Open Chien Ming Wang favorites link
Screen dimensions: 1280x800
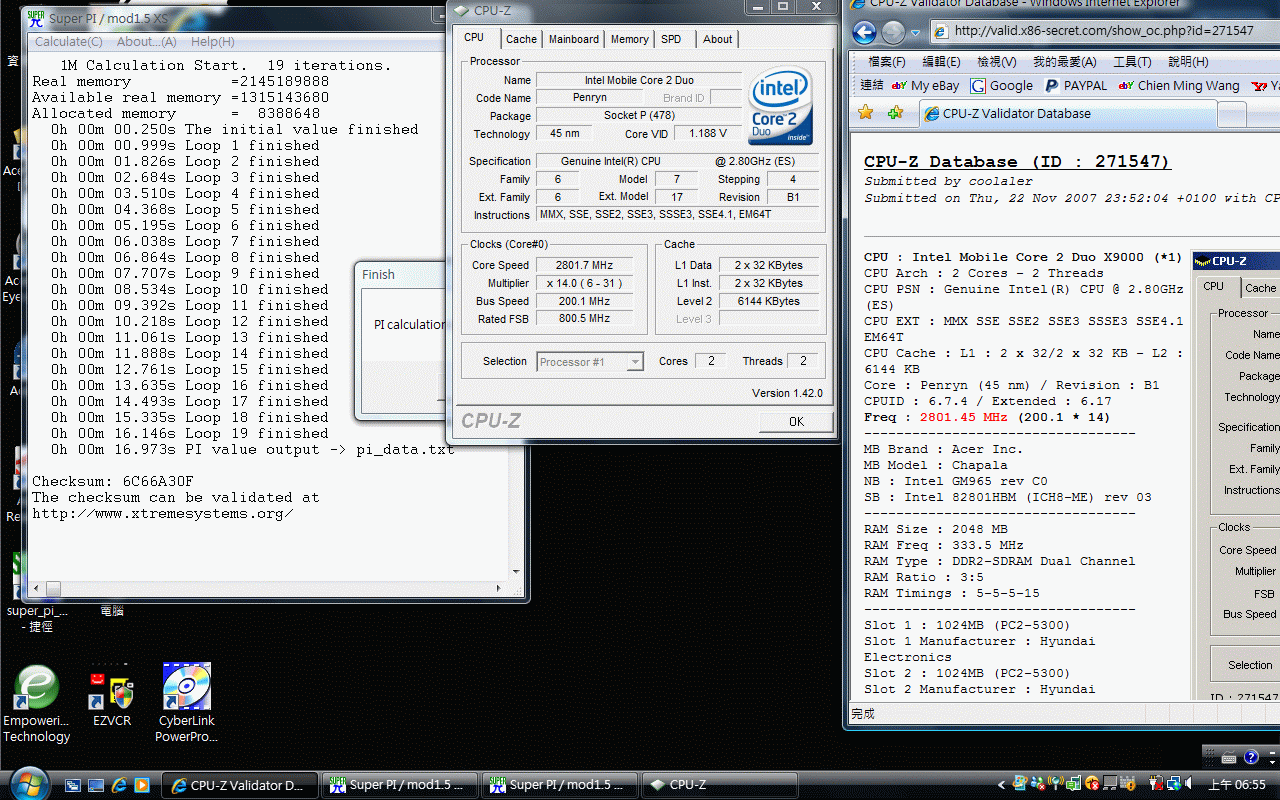coord(1179,86)
